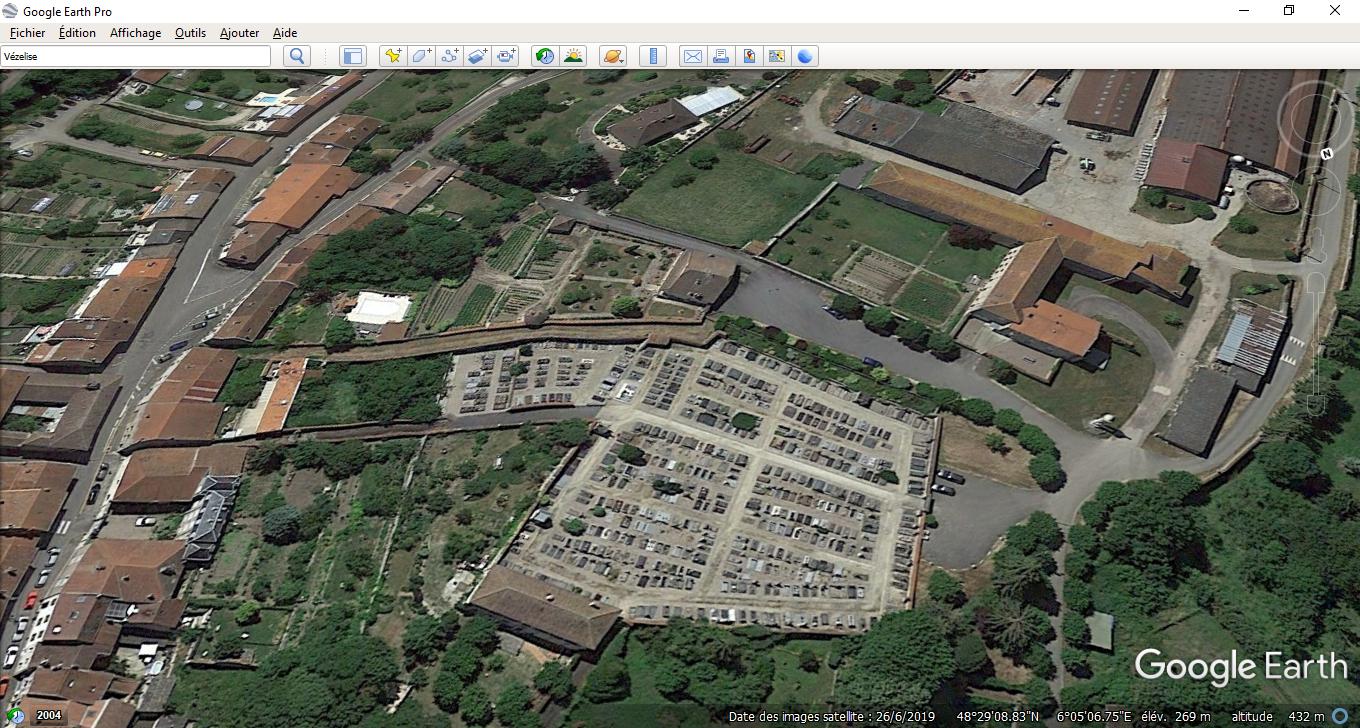Record a tour with camera icon
The height and width of the screenshot is (728, 1360).
(x=507, y=56)
